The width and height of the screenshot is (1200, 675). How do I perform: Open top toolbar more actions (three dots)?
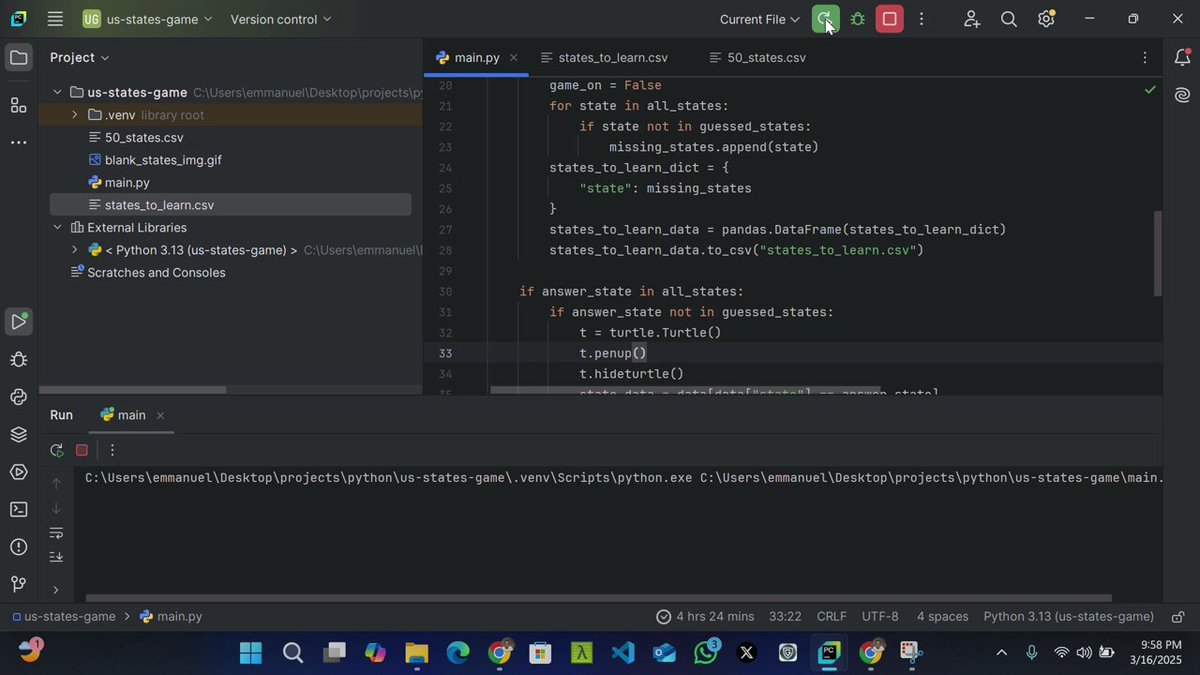[921, 19]
